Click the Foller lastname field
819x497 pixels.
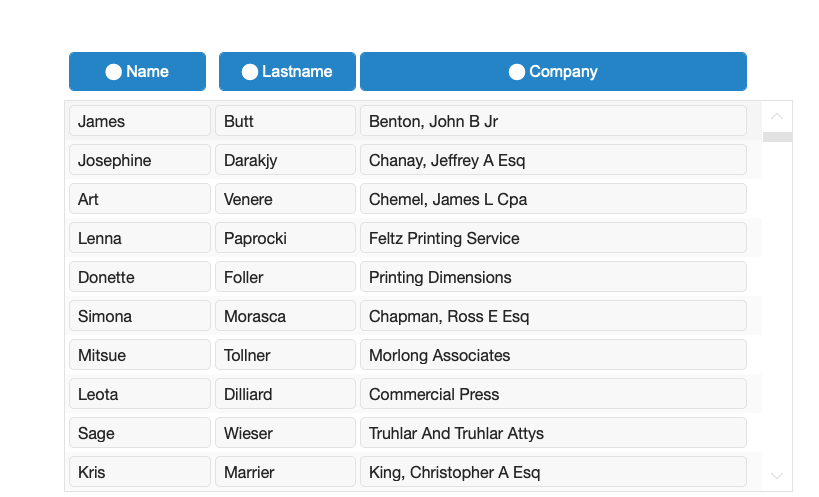[285, 277]
